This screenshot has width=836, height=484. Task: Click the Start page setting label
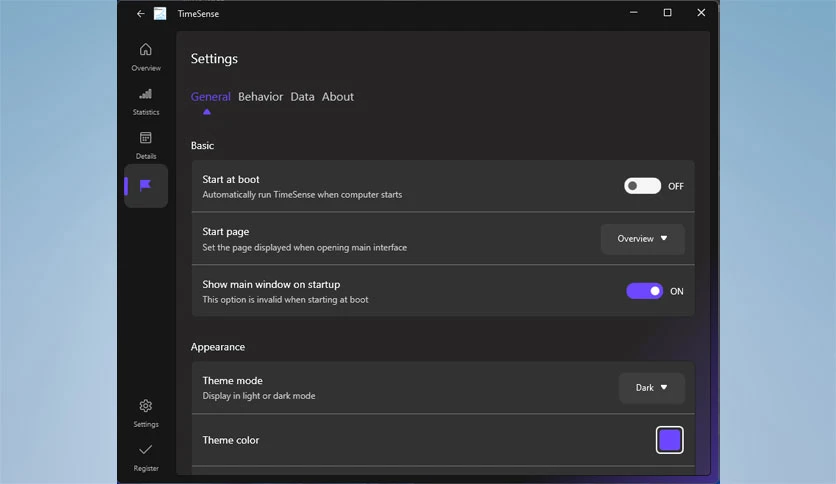226,232
